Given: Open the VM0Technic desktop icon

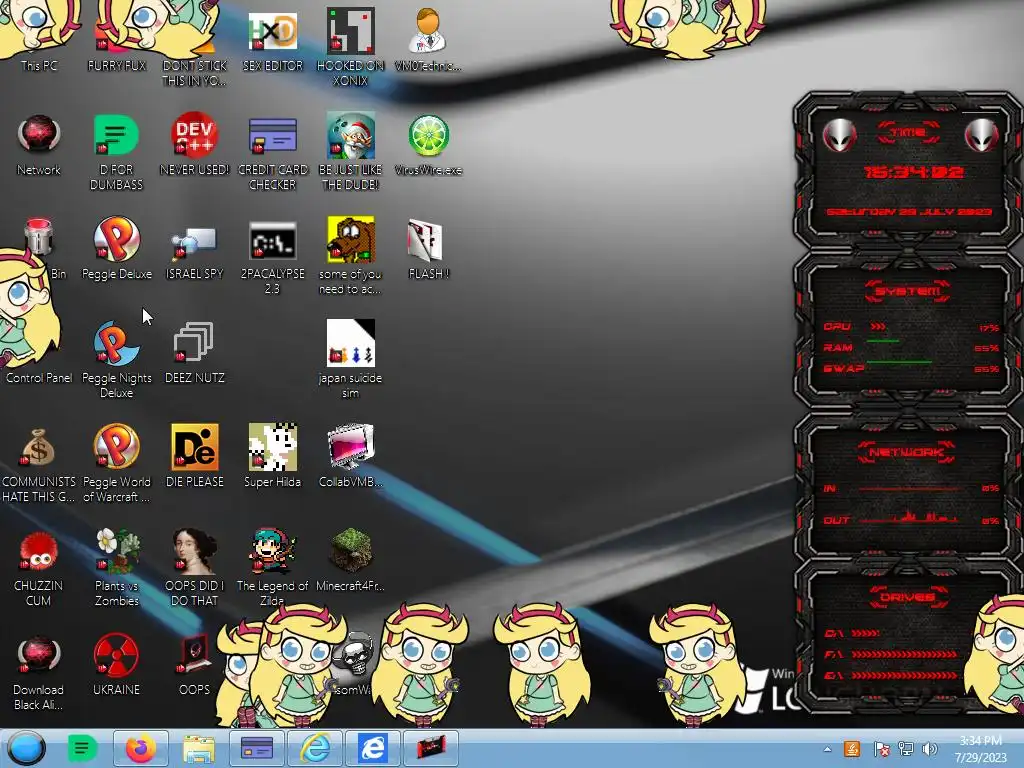Looking at the screenshot, I should pyautogui.click(x=428, y=40).
